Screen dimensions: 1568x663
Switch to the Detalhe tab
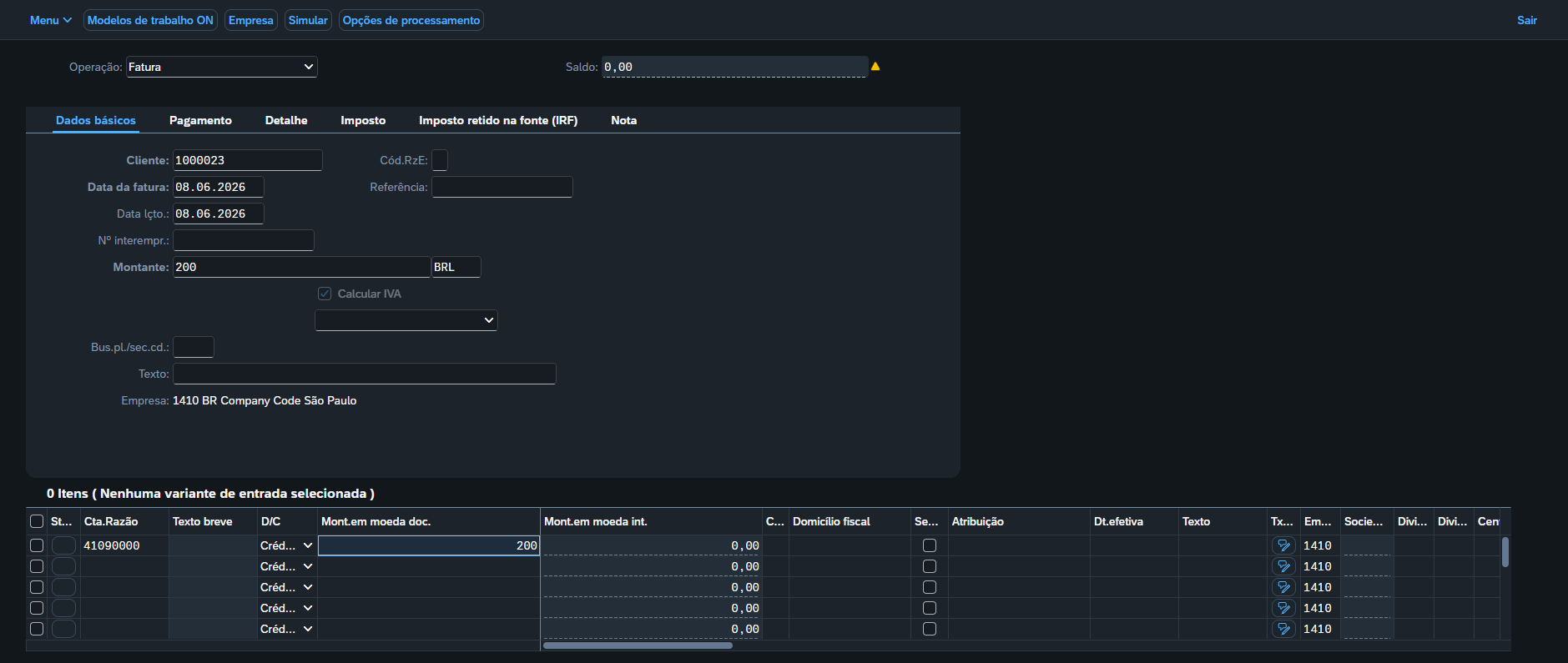point(286,120)
